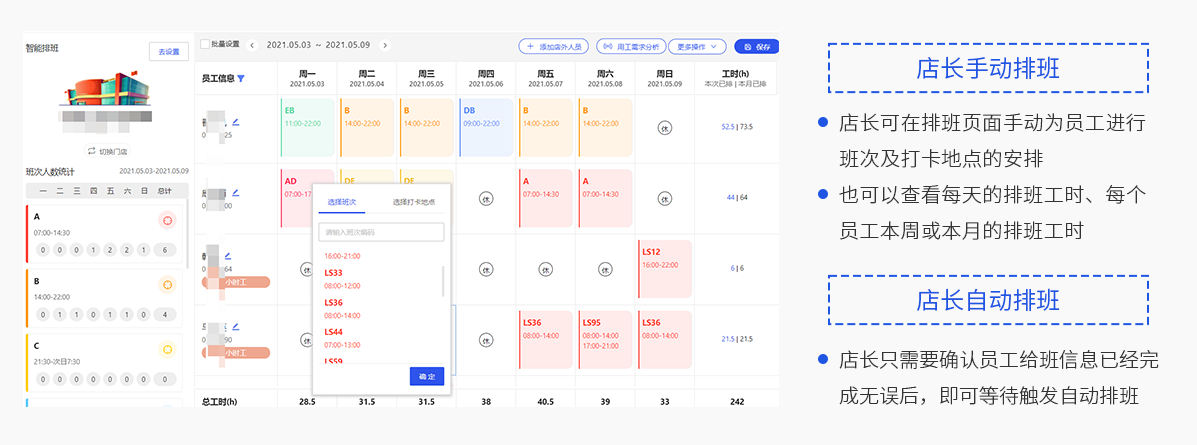Image resolution: width=1197 pixels, height=445 pixels.
Task: Click the 添加店外人员 button
Action: (x=553, y=46)
